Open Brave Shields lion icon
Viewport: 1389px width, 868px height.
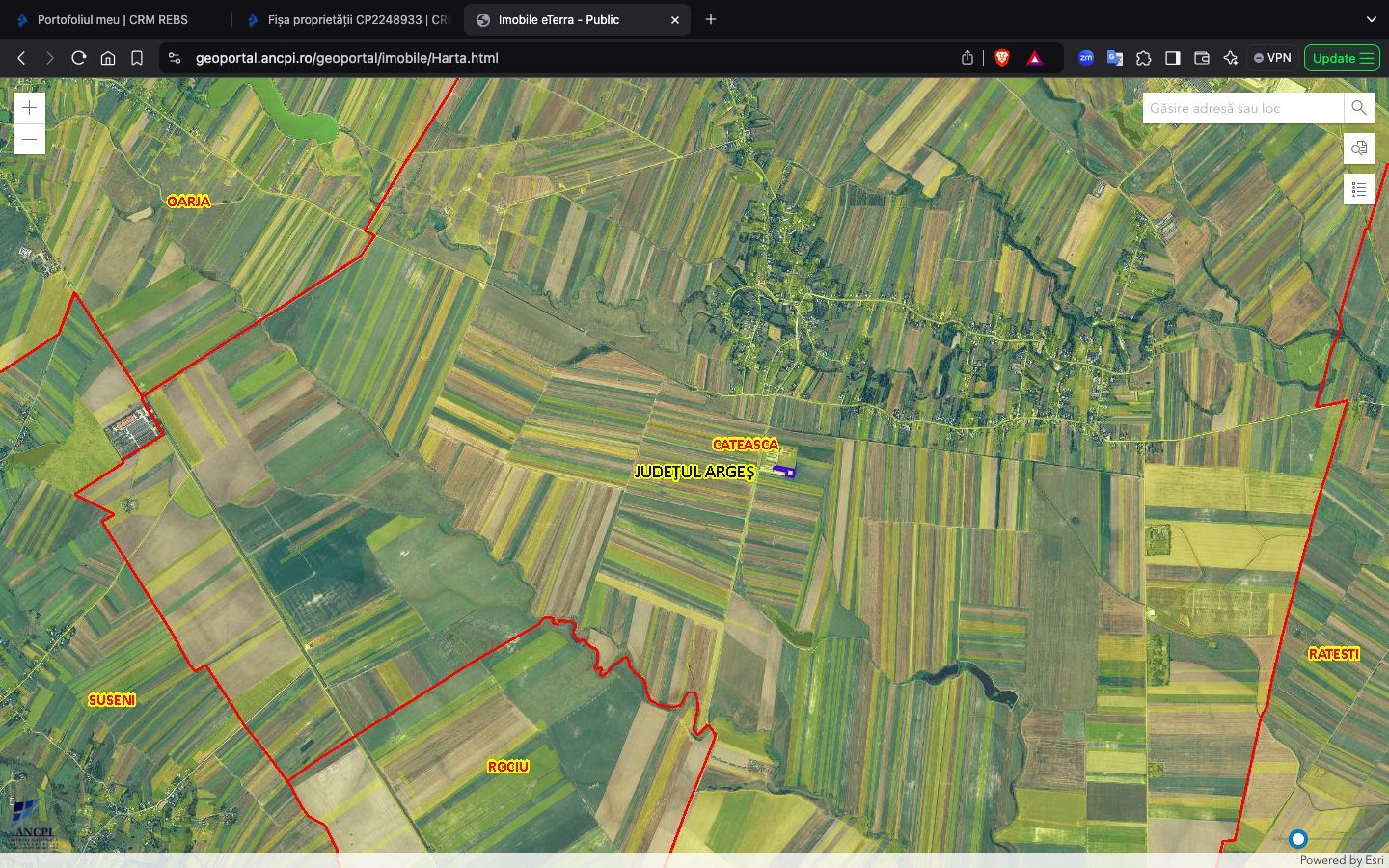pos(1002,58)
